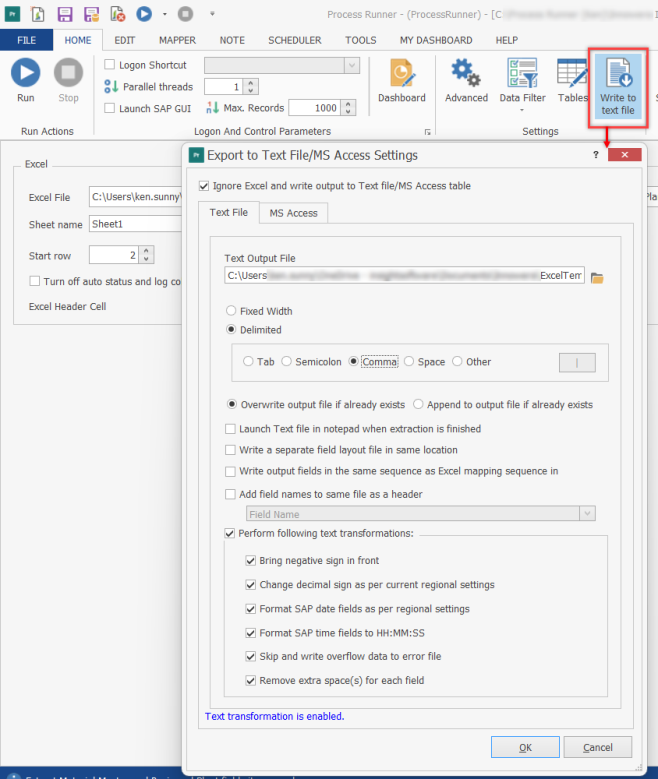Switch to the SCHEDULER ribbon tab
The height and width of the screenshot is (779, 658).
tap(295, 40)
